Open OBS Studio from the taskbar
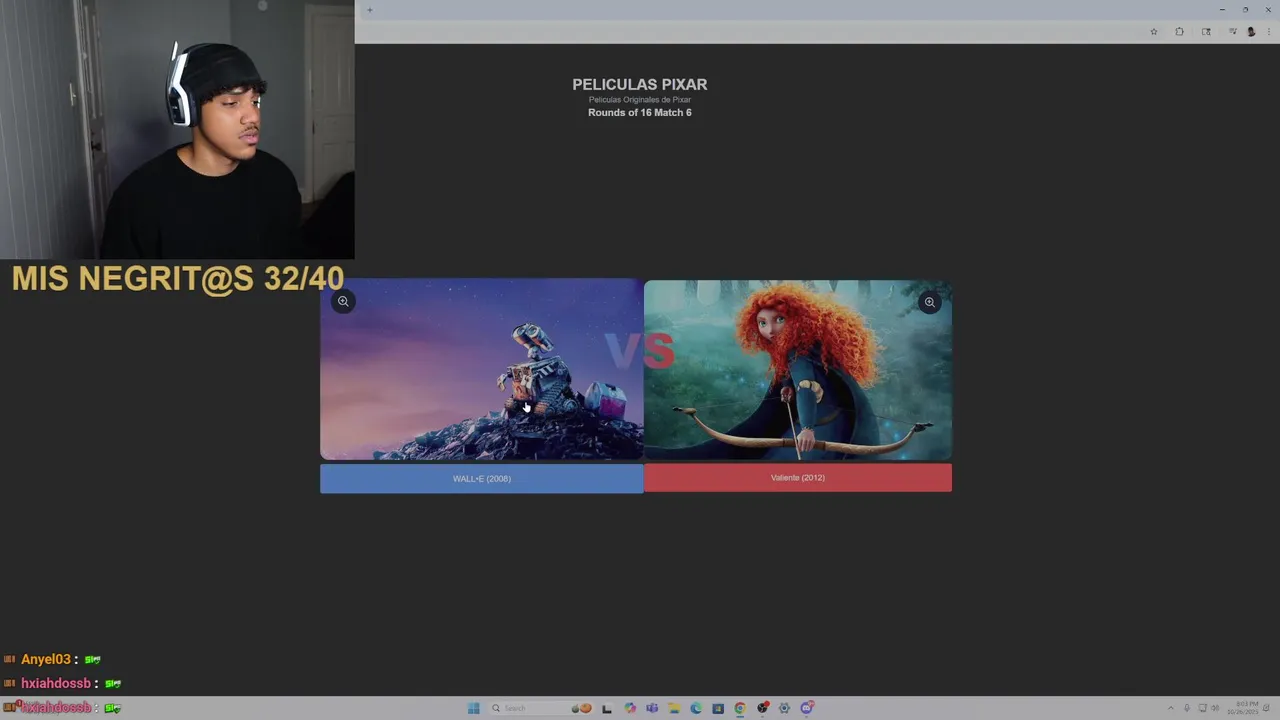 point(763,708)
